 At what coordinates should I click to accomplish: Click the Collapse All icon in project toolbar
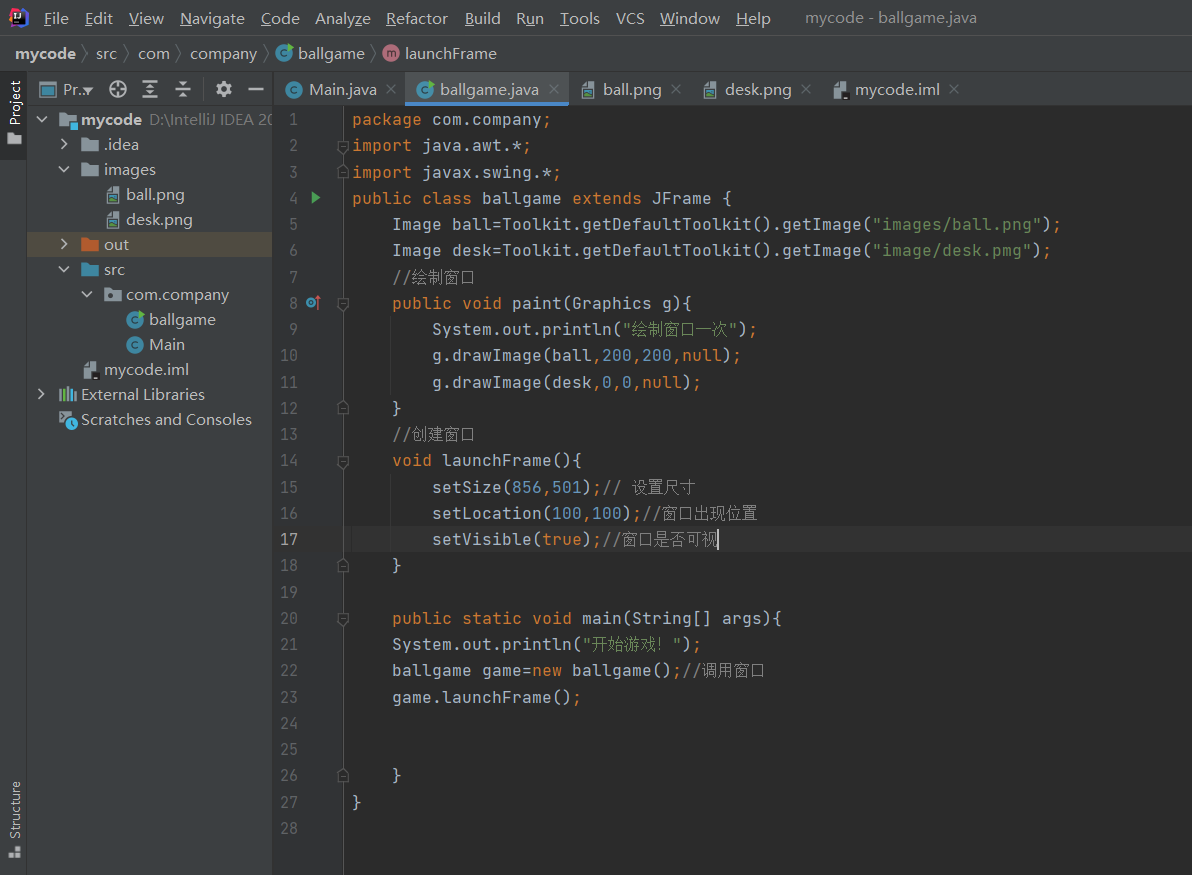183,89
